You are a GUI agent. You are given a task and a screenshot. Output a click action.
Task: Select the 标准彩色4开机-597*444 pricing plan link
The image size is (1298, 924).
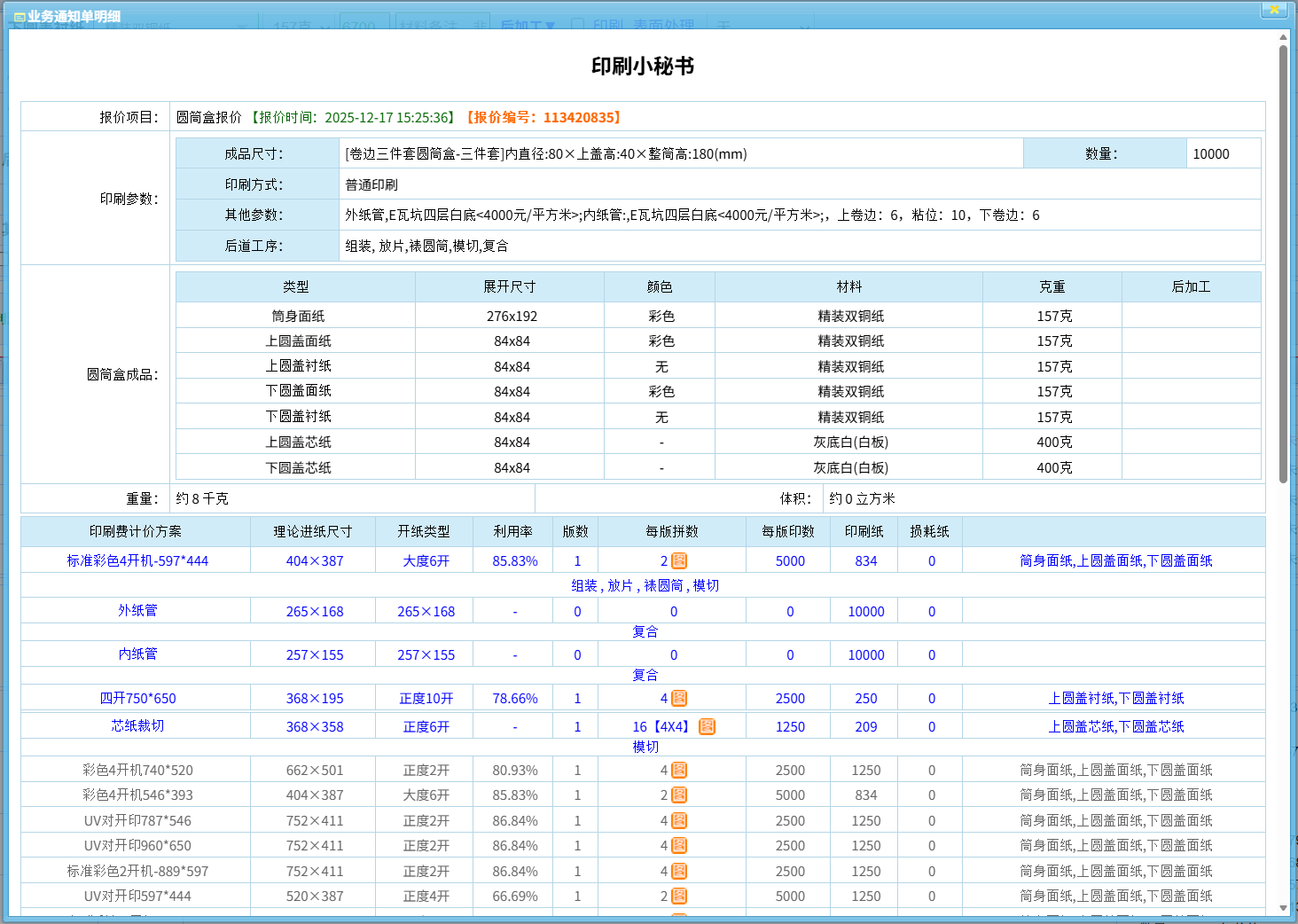tap(137, 561)
